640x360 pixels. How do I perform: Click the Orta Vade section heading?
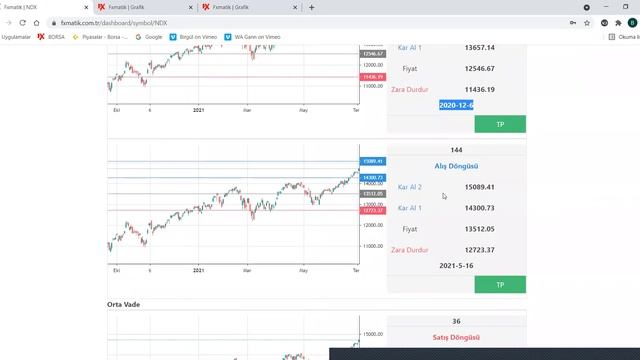[124, 304]
